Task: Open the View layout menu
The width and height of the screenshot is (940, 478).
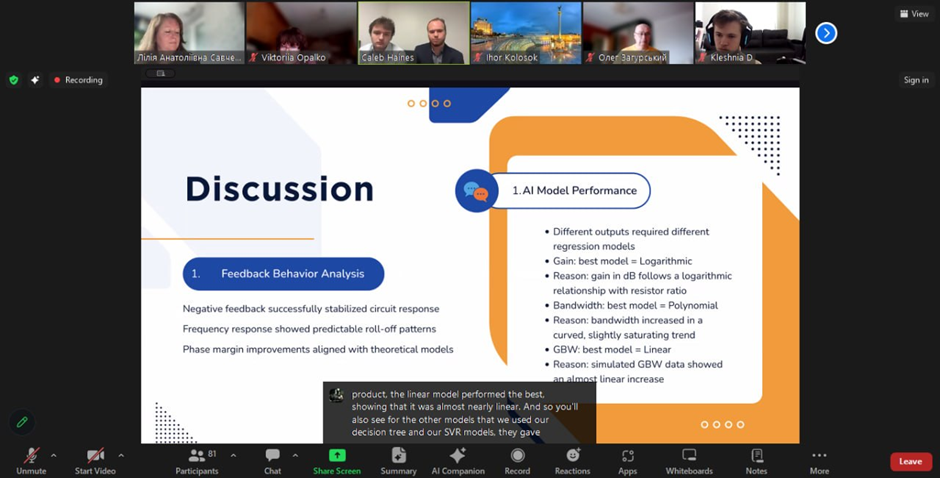Action: click(914, 14)
